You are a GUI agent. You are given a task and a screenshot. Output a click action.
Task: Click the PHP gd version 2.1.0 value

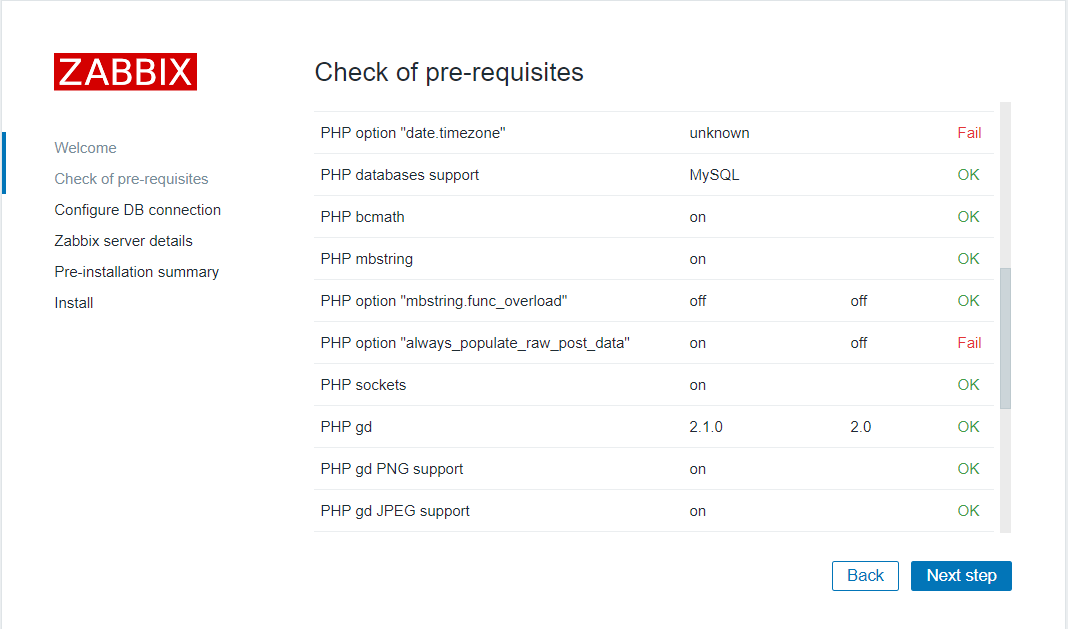click(705, 427)
